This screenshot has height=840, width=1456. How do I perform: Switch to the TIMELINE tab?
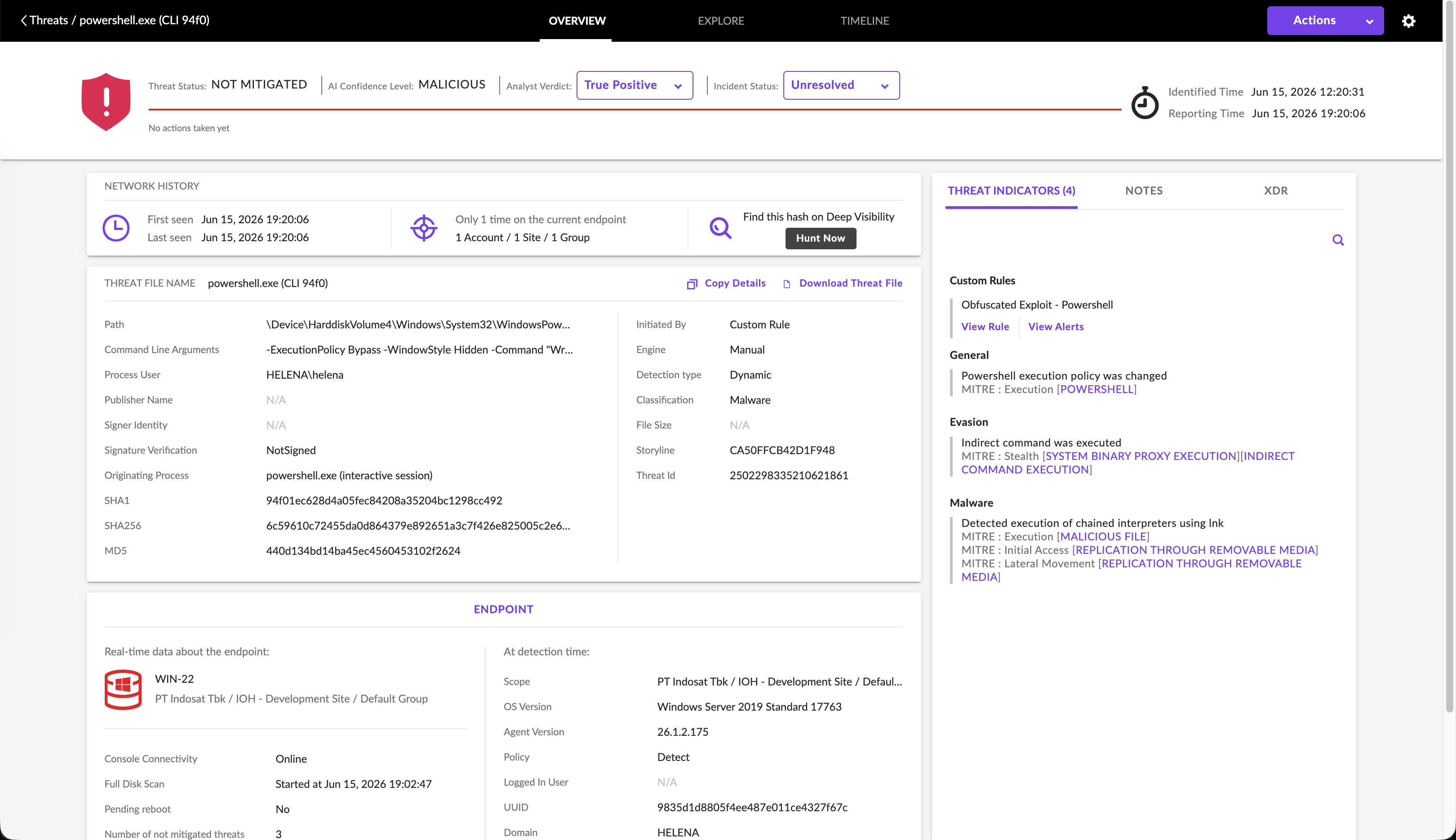point(865,21)
